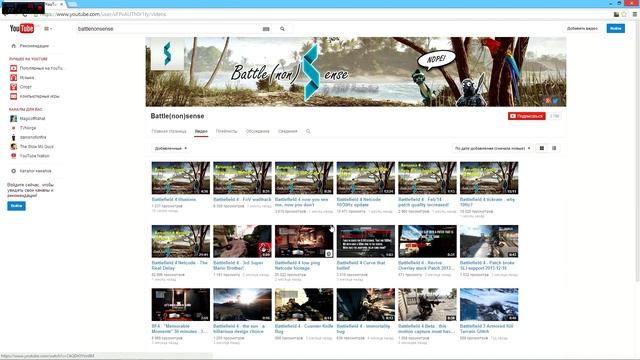Switch to the Discussion tab
The height and width of the screenshot is (360, 640).
tap(258, 131)
